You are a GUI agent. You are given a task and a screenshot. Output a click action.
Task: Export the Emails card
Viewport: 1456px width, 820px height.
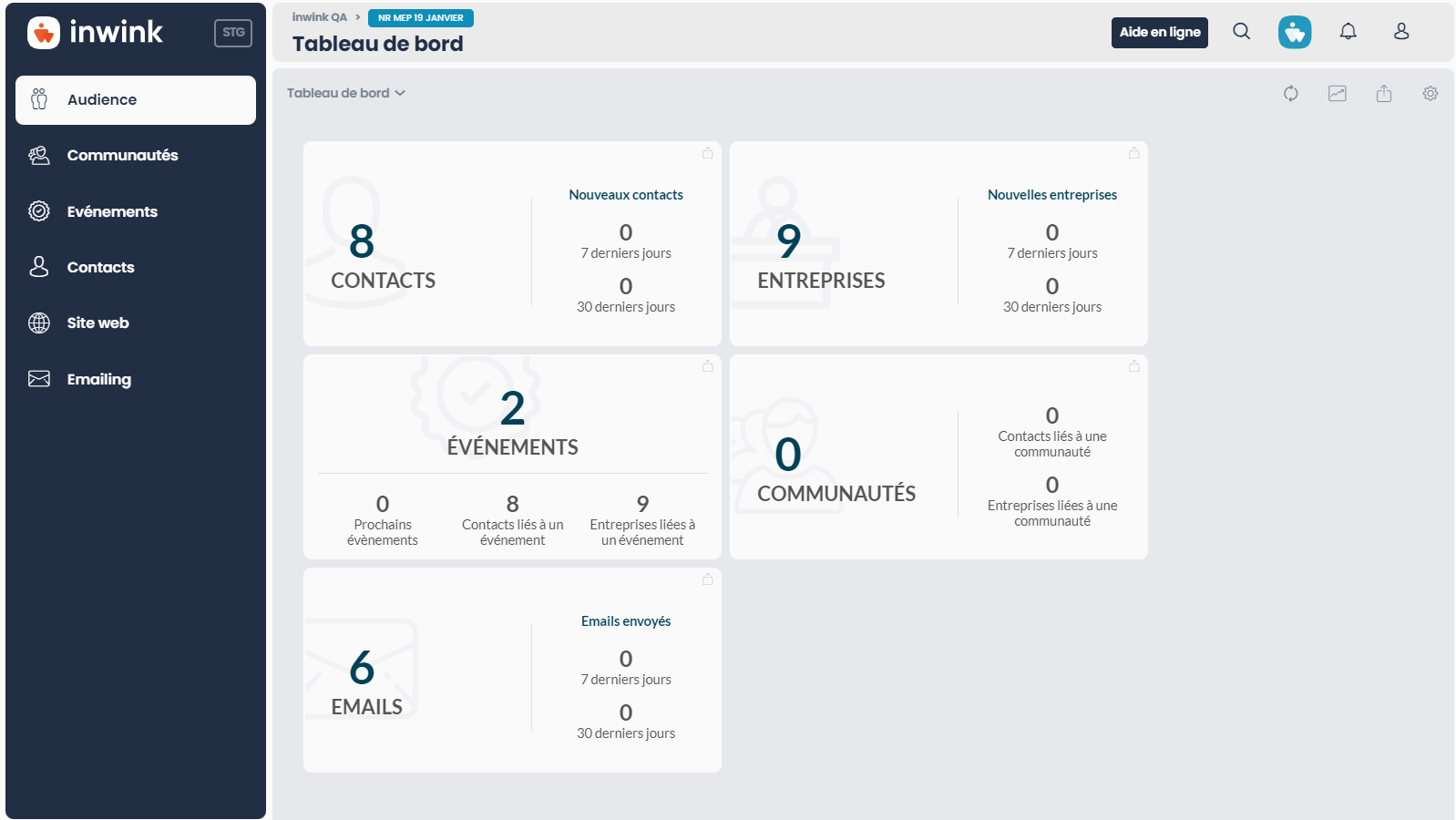pyautogui.click(x=708, y=579)
